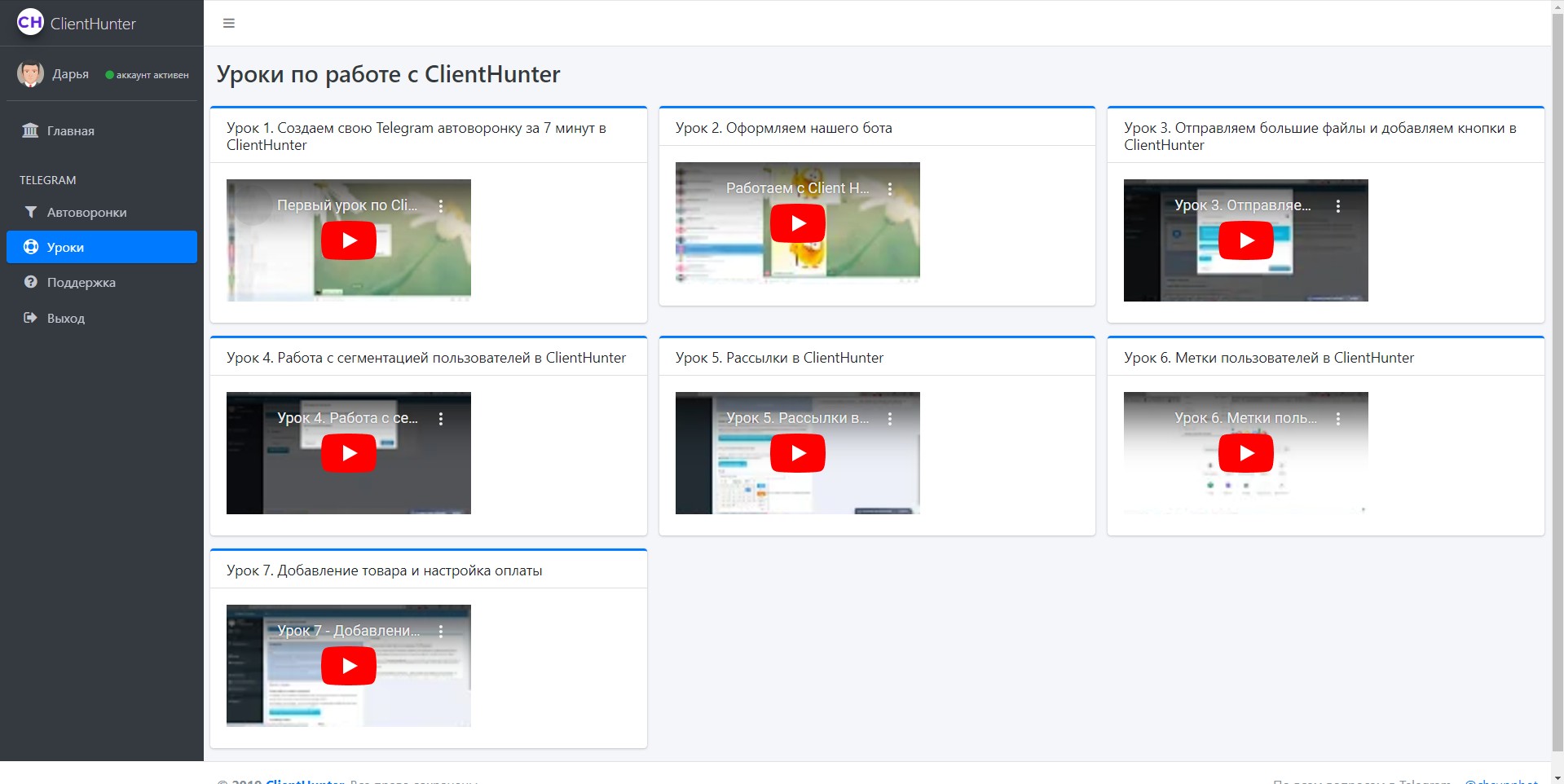
Task: Click the 'Уроки по работе с ClientHunter' heading
Action: click(x=389, y=74)
